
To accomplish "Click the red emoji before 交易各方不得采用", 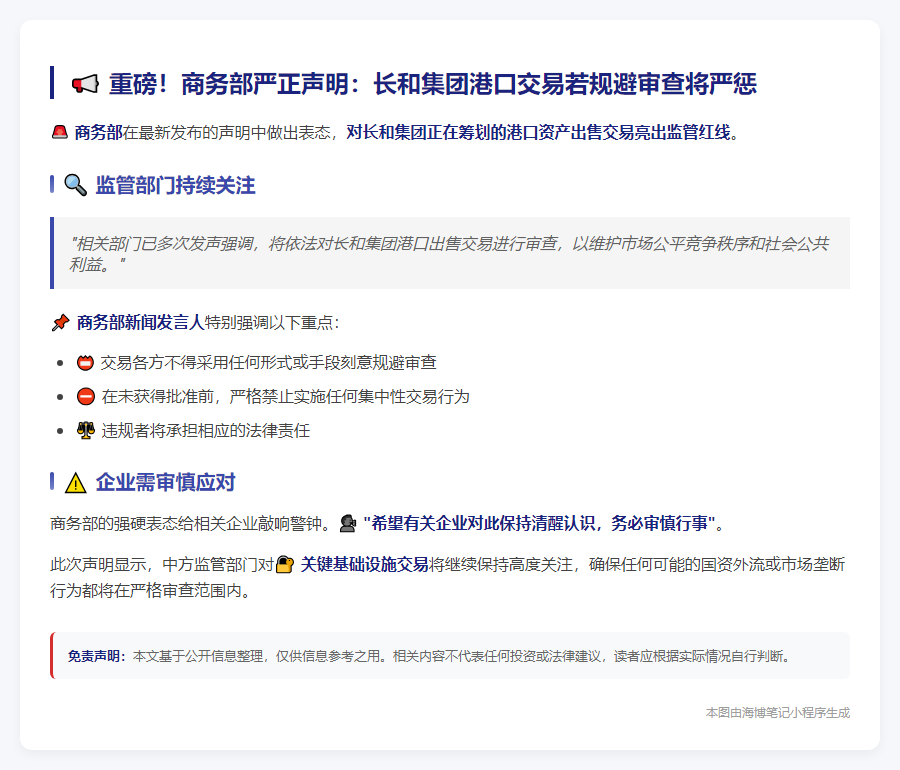I will 85,363.
